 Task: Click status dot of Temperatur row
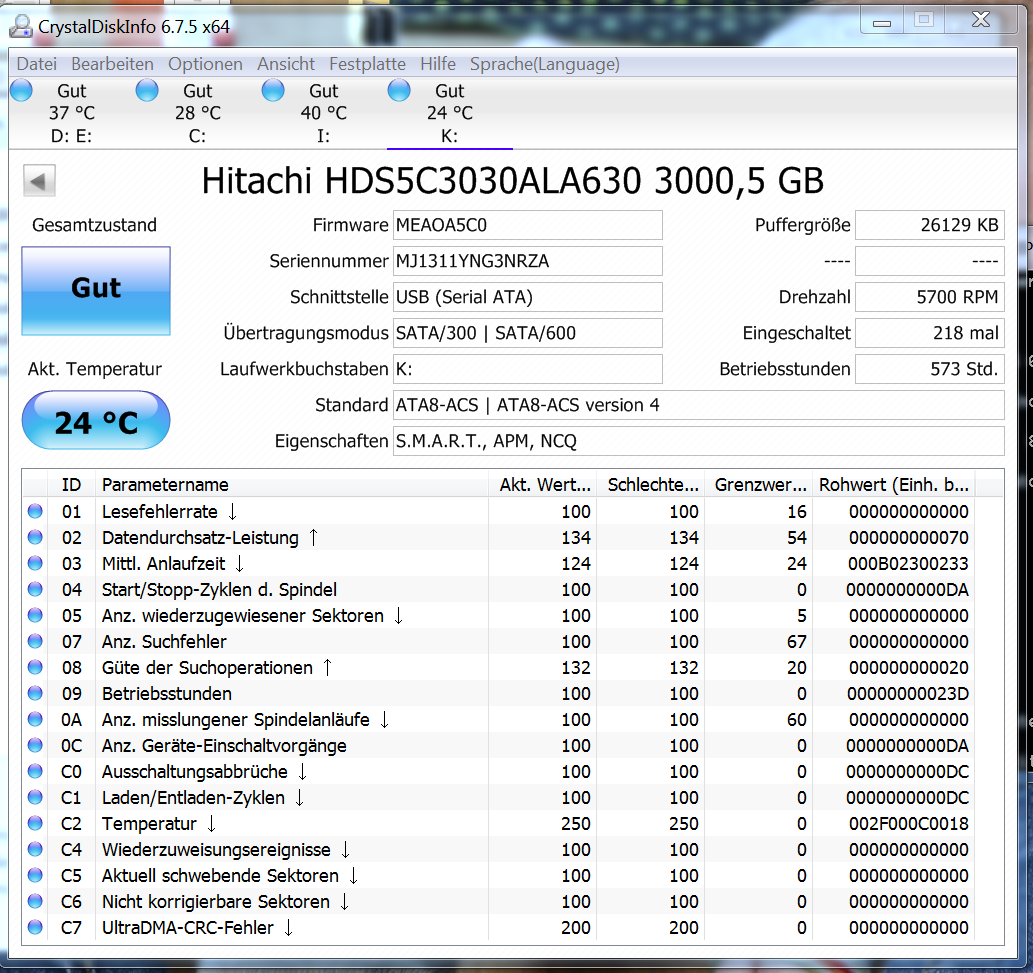click(x=35, y=823)
